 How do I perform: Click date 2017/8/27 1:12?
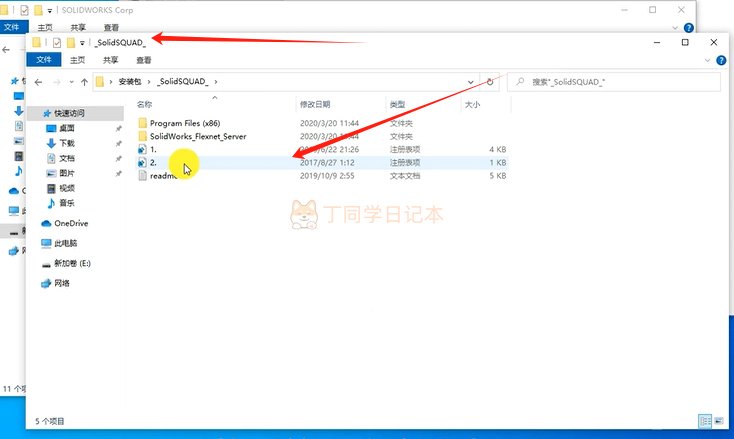point(327,162)
